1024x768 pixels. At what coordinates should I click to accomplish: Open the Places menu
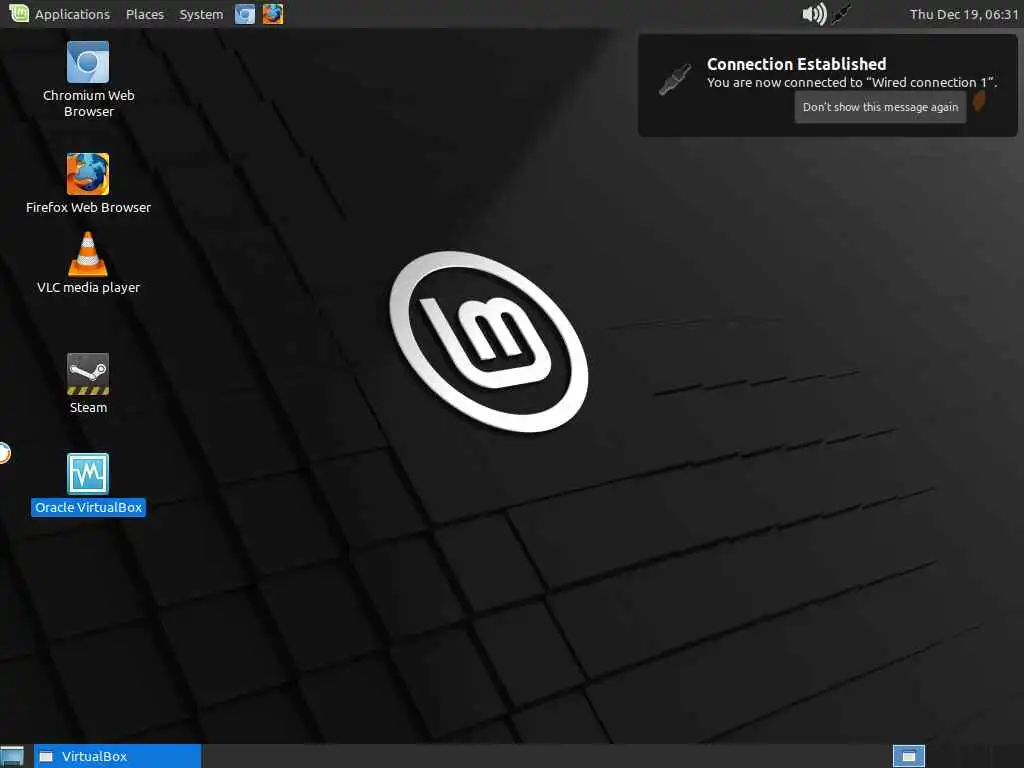(145, 14)
